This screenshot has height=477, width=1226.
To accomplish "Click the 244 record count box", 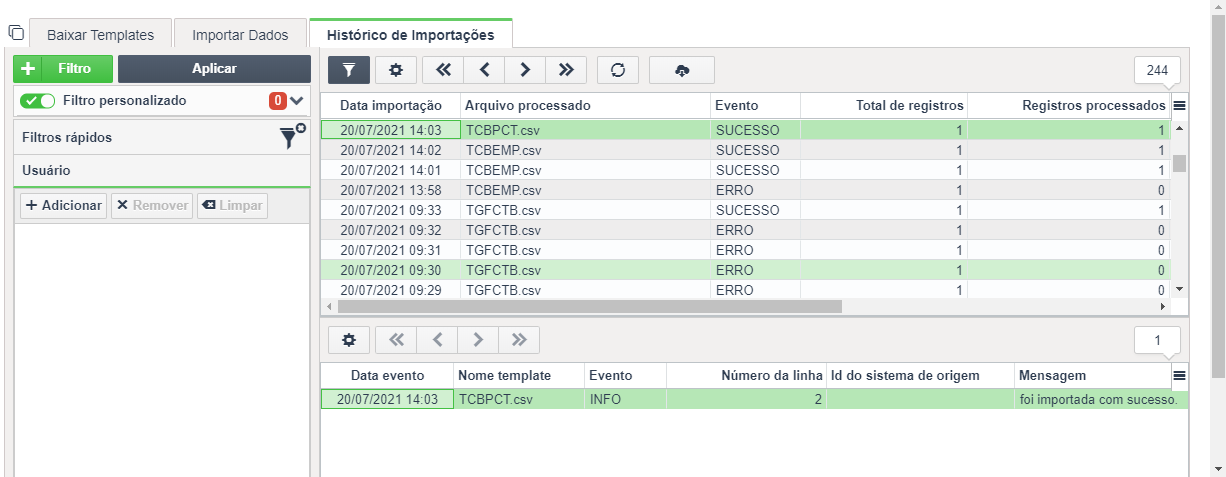I will 1157,70.
